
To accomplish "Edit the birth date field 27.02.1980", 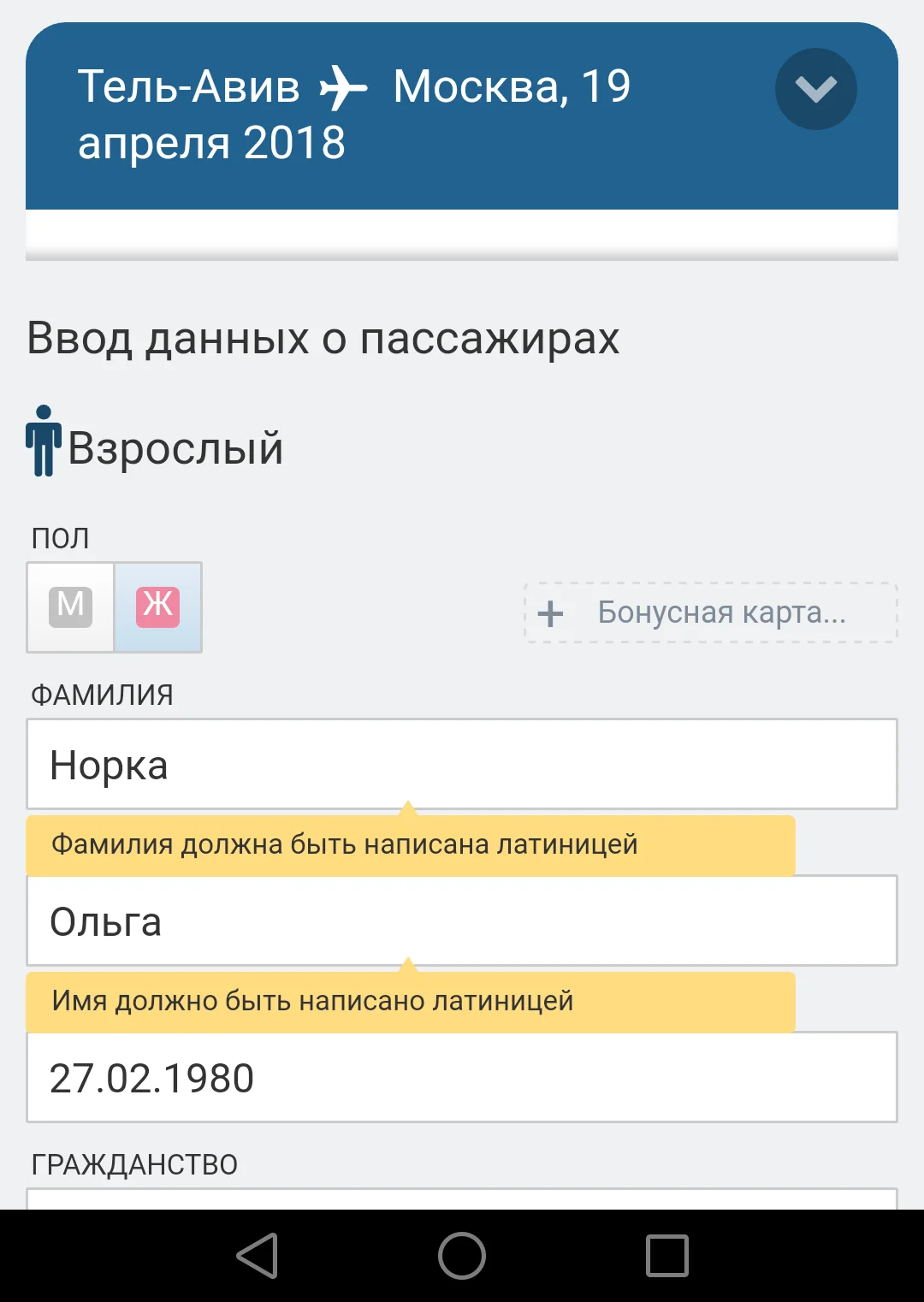I will [462, 1077].
